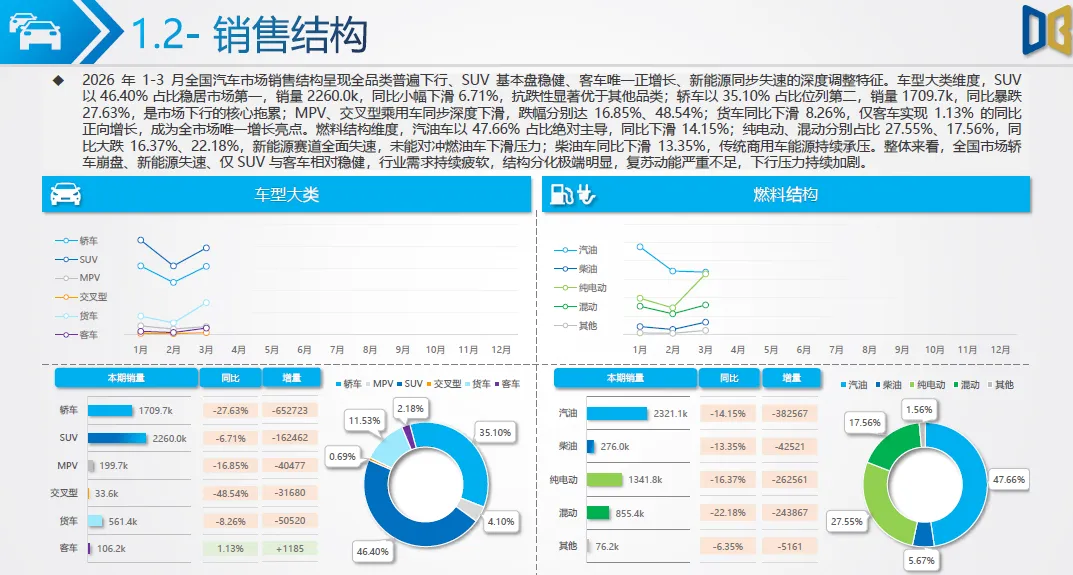Click the -16.85% year-on-year cell for MPV
1073x575 pixels.
click(231, 465)
